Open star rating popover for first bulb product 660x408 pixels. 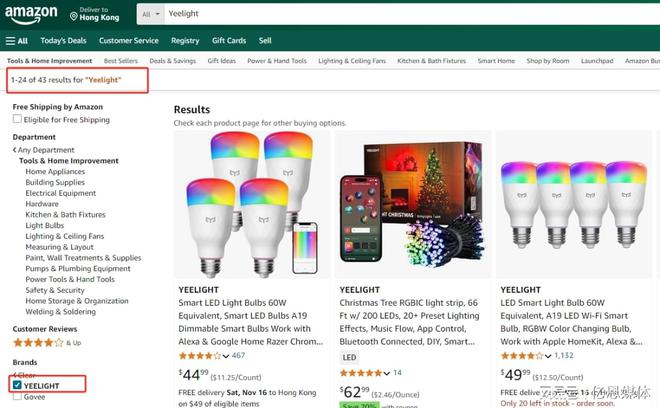point(204,355)
